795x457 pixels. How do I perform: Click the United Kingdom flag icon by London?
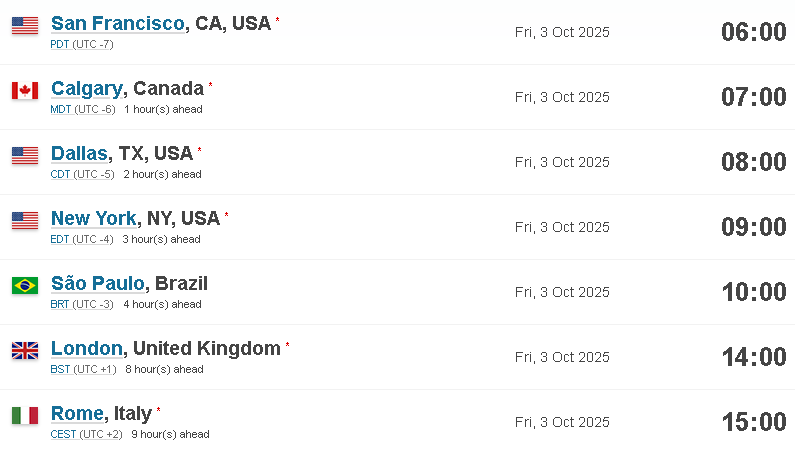point(25,350)
